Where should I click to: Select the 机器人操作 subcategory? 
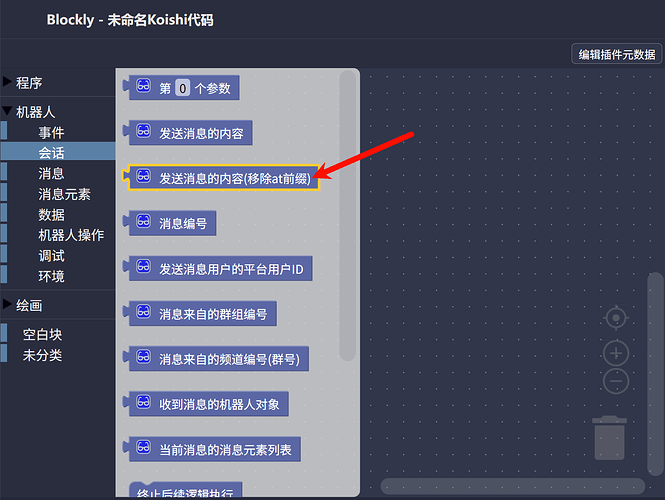point(71,235)
